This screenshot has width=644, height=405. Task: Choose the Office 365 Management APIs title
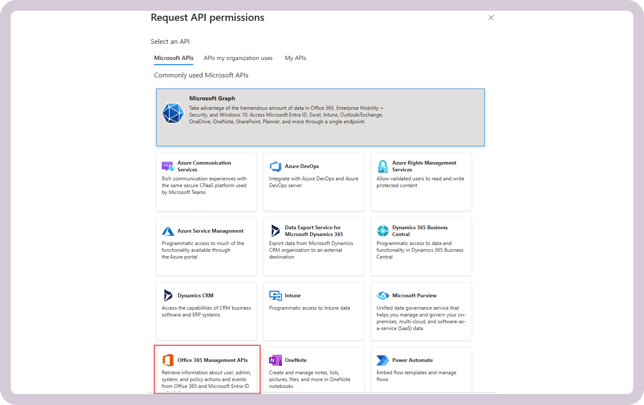coord(212,360)
